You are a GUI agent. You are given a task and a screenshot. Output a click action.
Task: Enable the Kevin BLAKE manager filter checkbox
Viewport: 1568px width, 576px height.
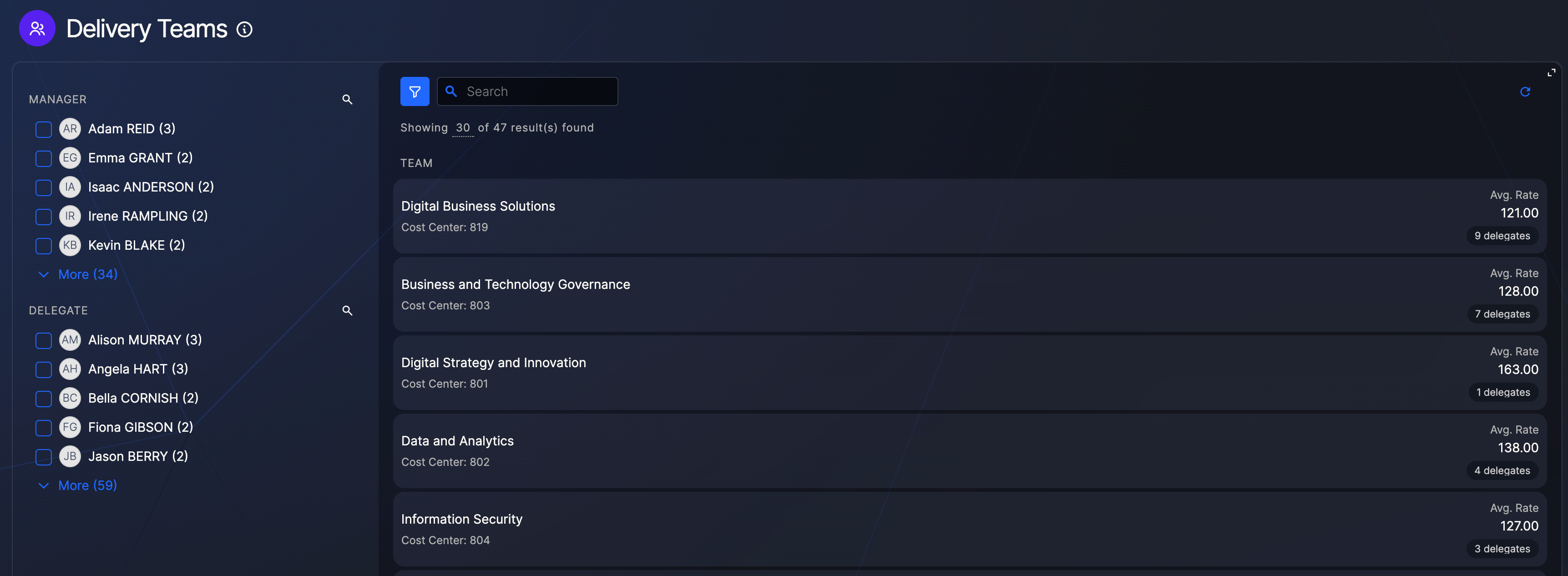click(44, 246)
